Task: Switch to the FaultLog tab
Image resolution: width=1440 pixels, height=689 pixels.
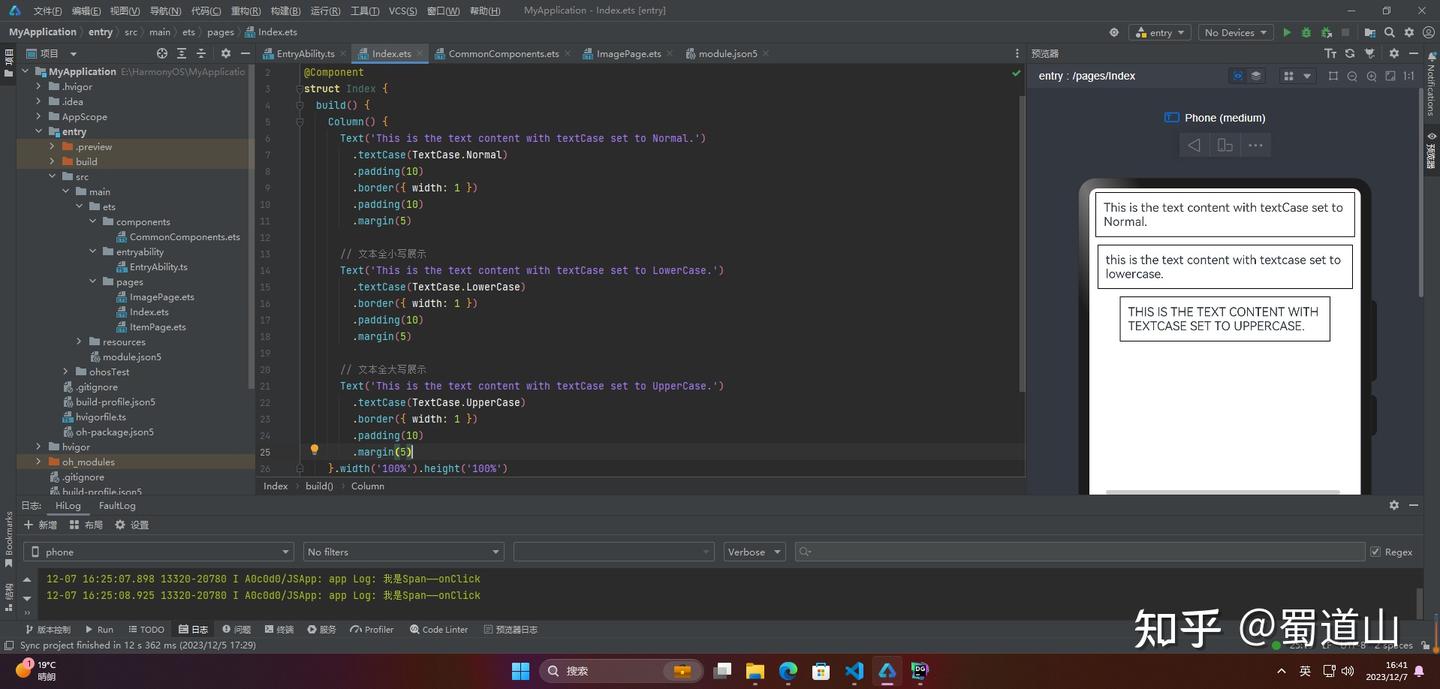Action: pos(117,506)
